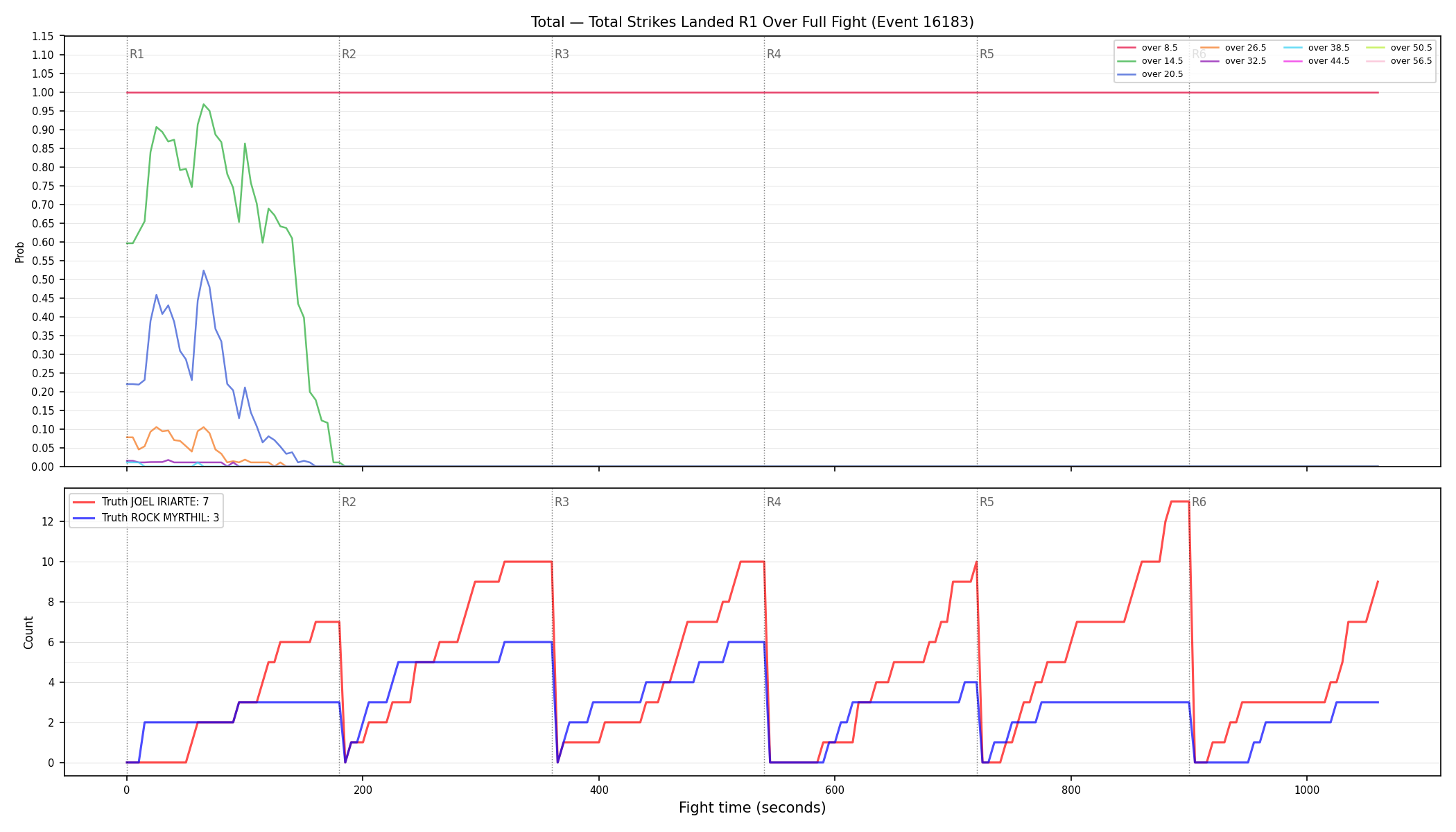Select the 'over 26.5' legend label

click(1245, 48)
